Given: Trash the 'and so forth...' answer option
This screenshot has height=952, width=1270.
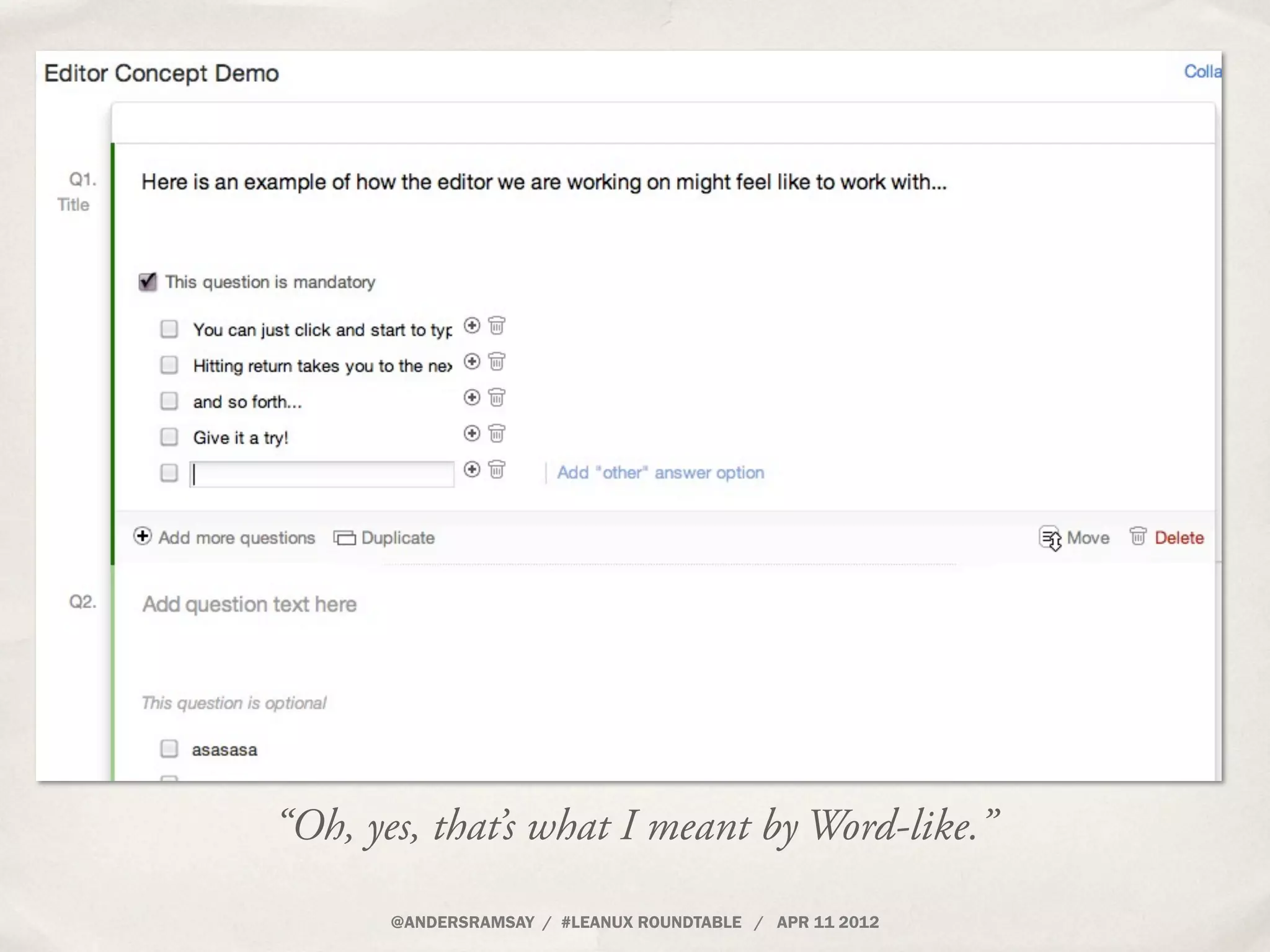Looking at the screenshot, I should click(x=497, y=397).
